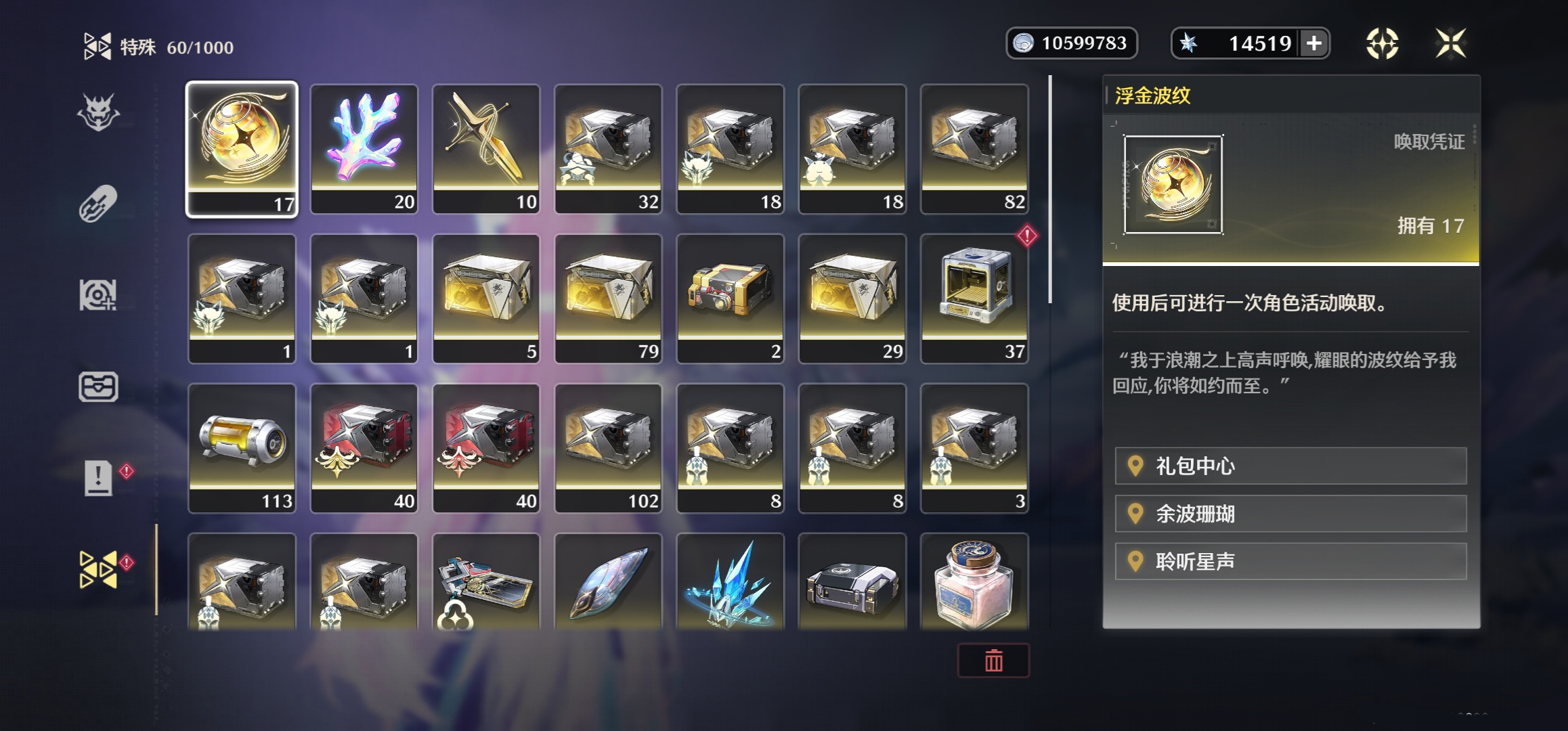Screen dimensions: 1568x731
Task: Go to 聆听星声 source link
Action: [x=1290, y=561]
